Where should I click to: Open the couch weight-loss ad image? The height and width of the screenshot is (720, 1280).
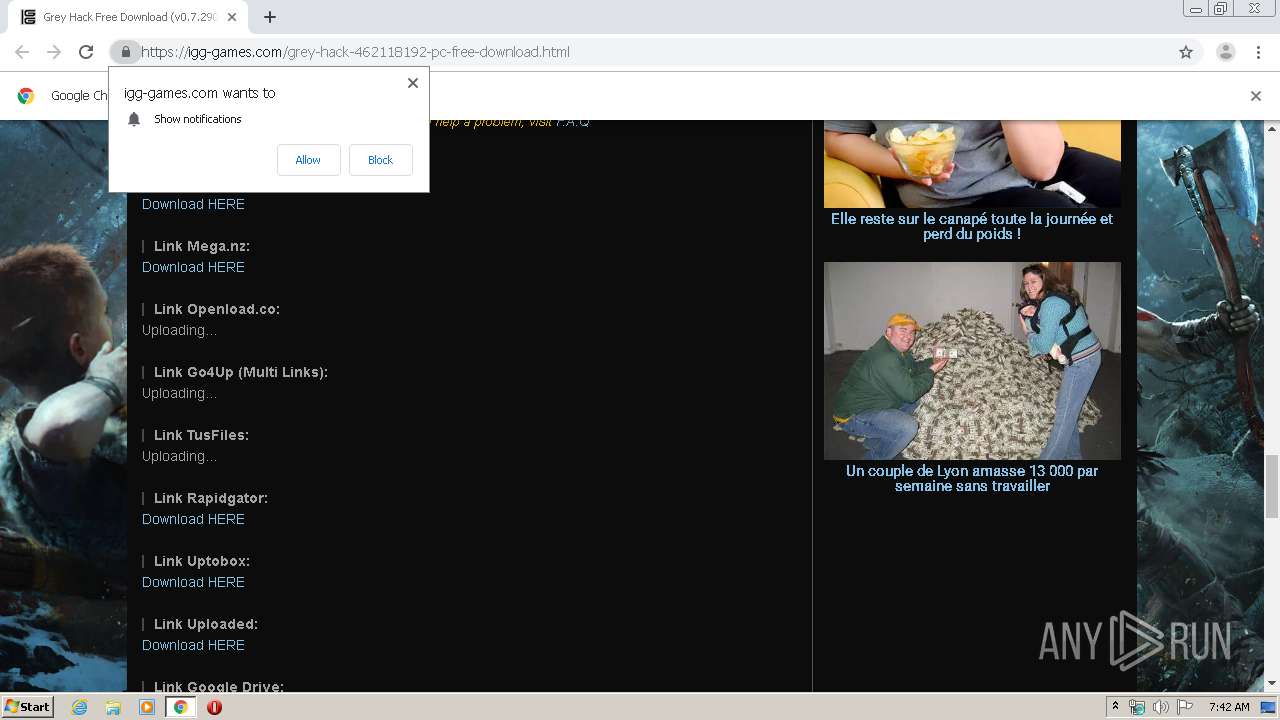tap(972, 164)
